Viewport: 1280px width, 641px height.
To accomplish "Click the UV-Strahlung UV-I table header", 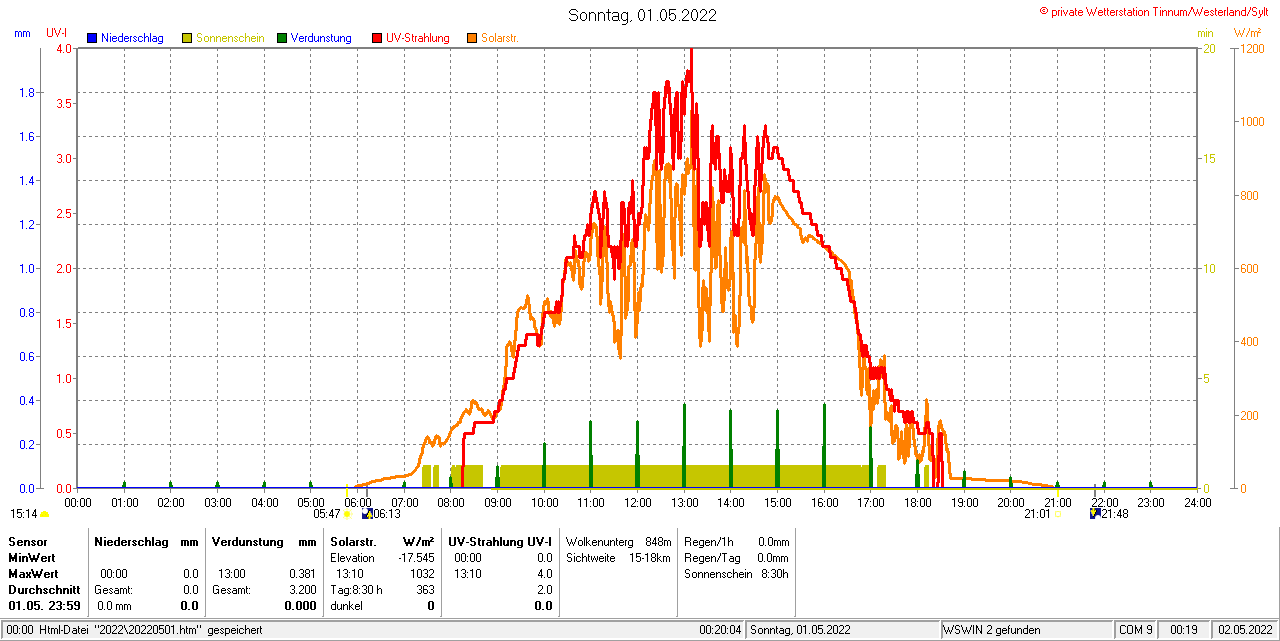I will (x=500, y=541).
